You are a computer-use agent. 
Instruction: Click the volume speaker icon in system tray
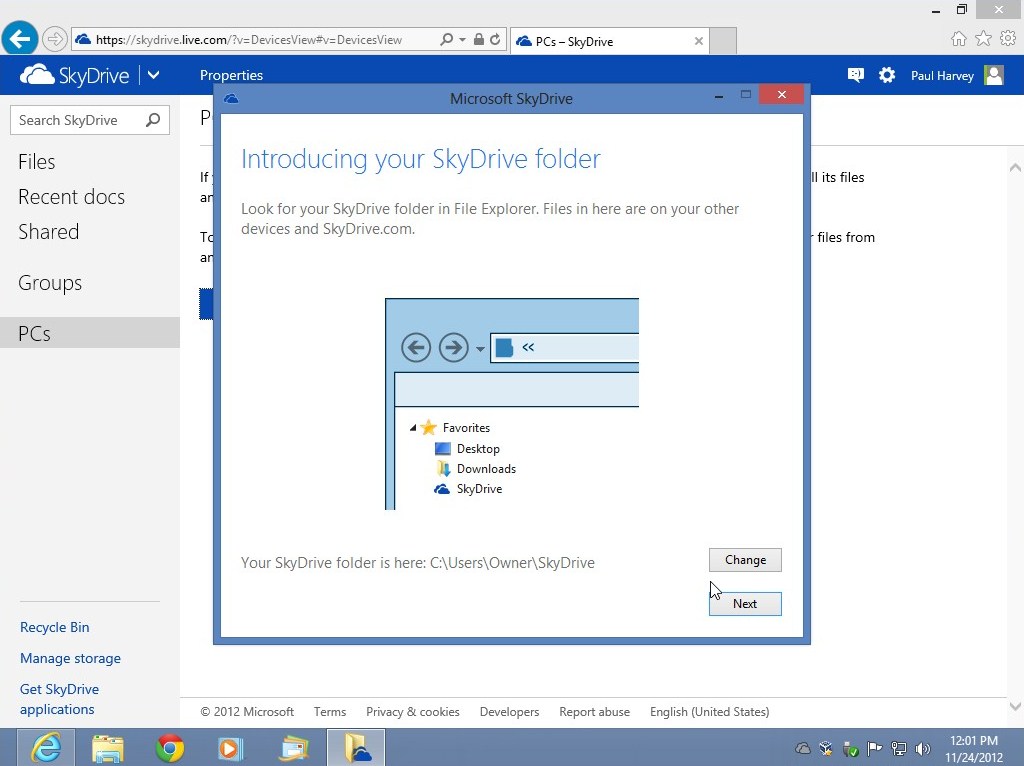(922, 748)
